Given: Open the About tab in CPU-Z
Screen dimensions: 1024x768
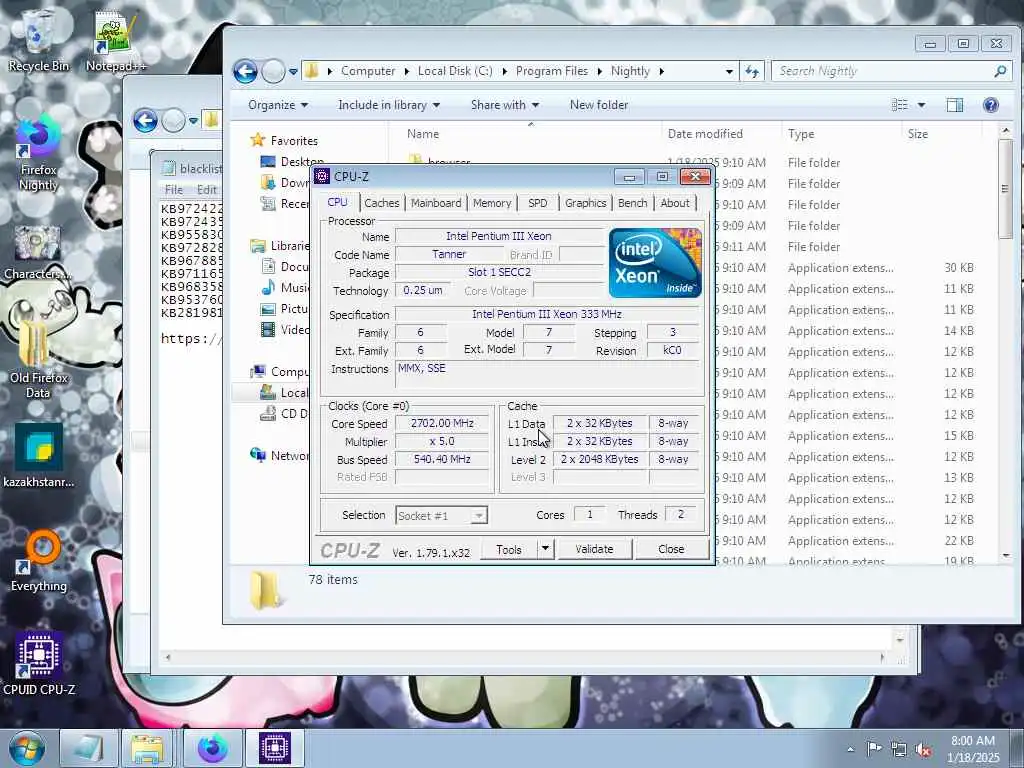Looking at the screenshot, I should tap(675, 203).
